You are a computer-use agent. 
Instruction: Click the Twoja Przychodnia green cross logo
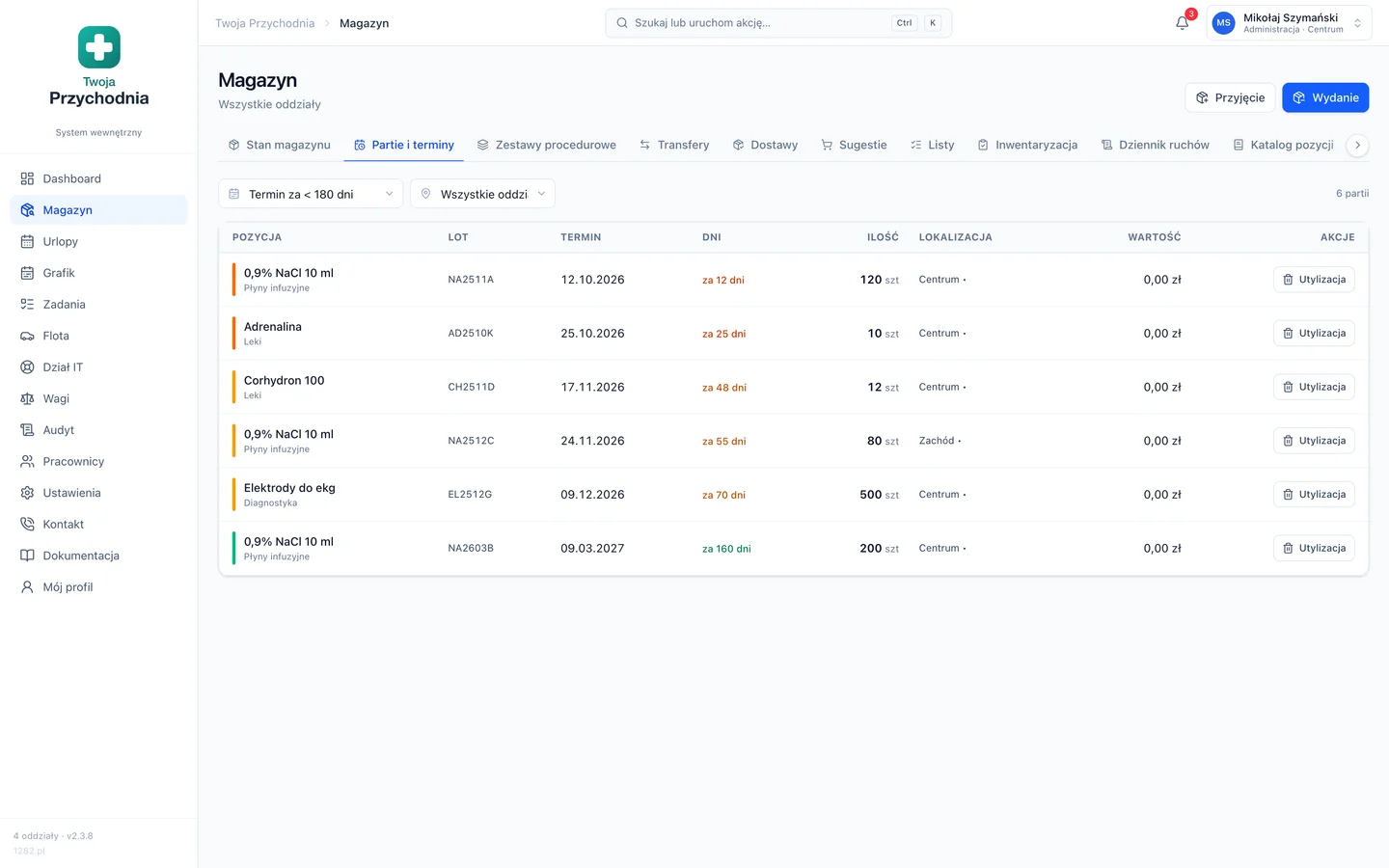click(x=99, y=47)
